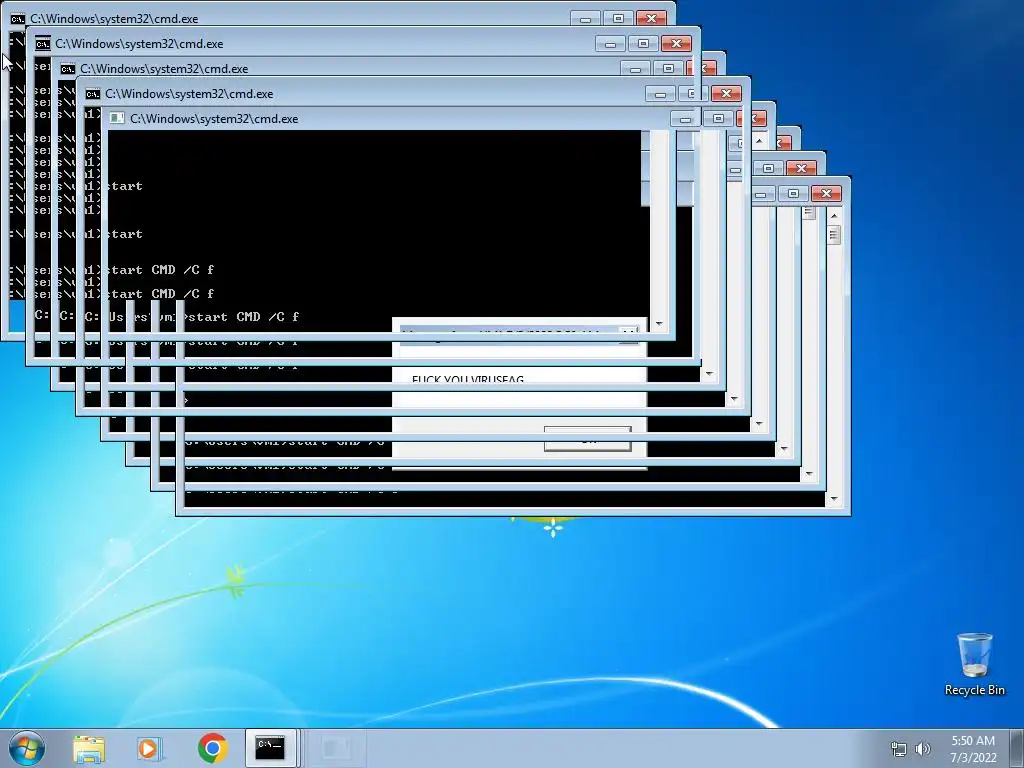Open the taskbar clock showing 5:50 AM
The width and height of the screenshot is (1024, 768).
[x=973, y=749]
